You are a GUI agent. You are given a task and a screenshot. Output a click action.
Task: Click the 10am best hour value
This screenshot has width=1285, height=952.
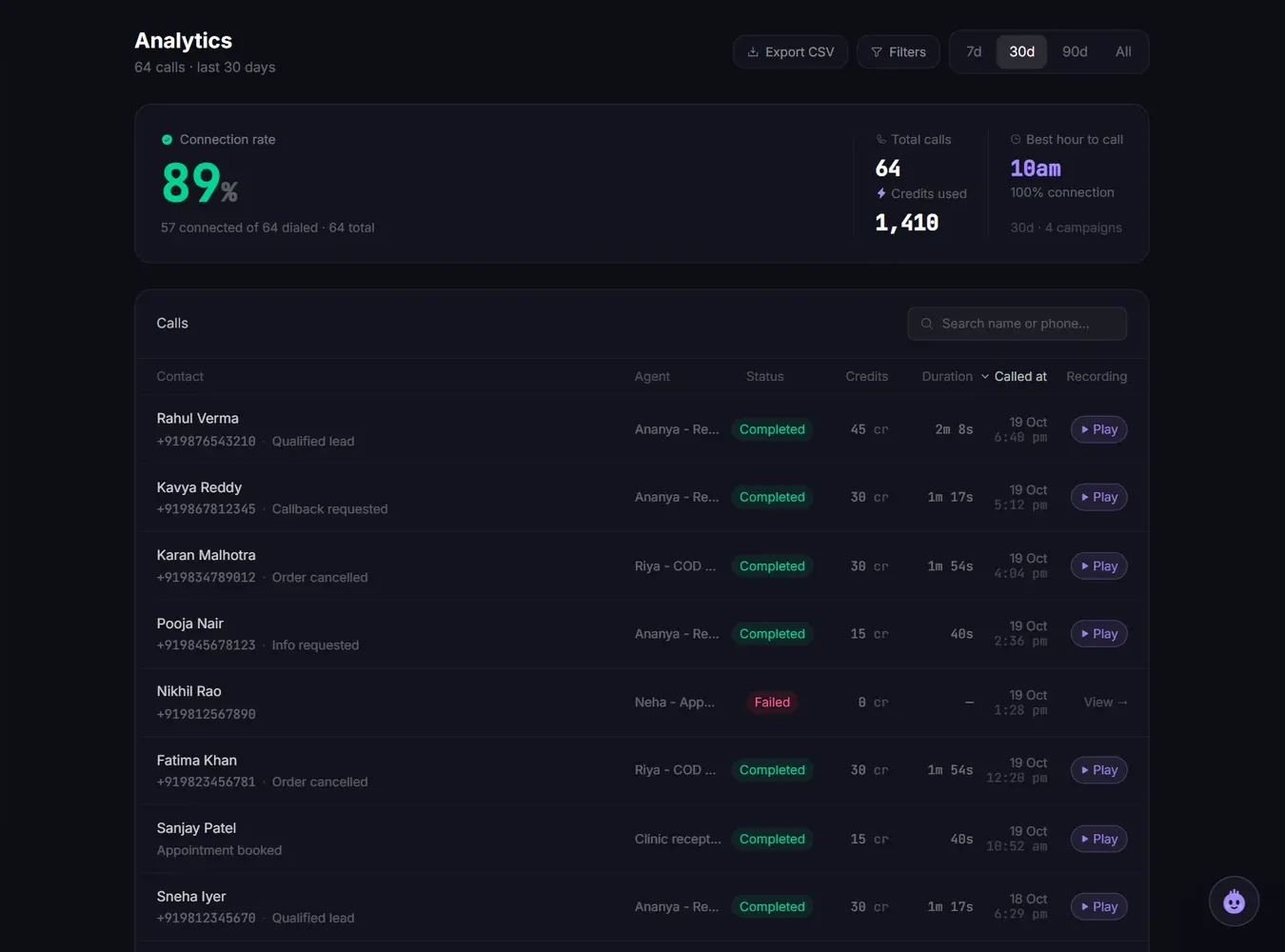tap(1036, 169)
